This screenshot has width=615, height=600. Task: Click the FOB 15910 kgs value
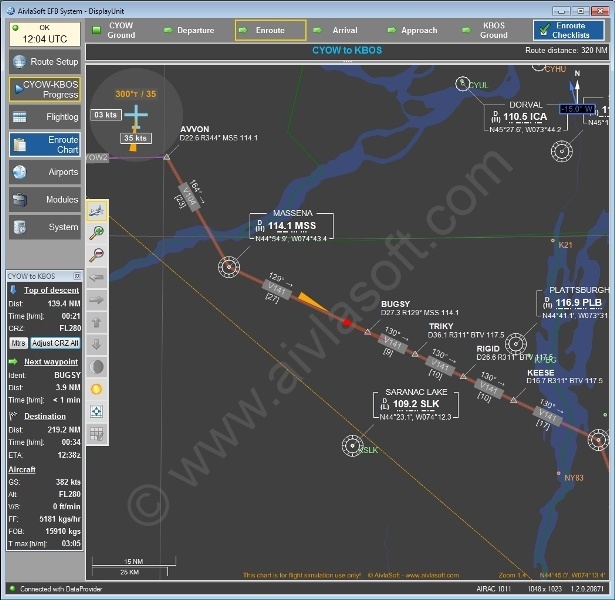pyautogui.click(x=63, y=531)
